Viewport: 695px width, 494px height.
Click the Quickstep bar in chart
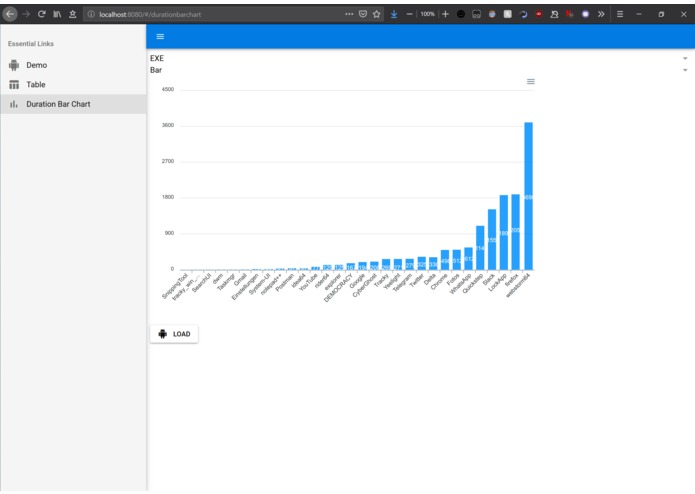[480, 248]
